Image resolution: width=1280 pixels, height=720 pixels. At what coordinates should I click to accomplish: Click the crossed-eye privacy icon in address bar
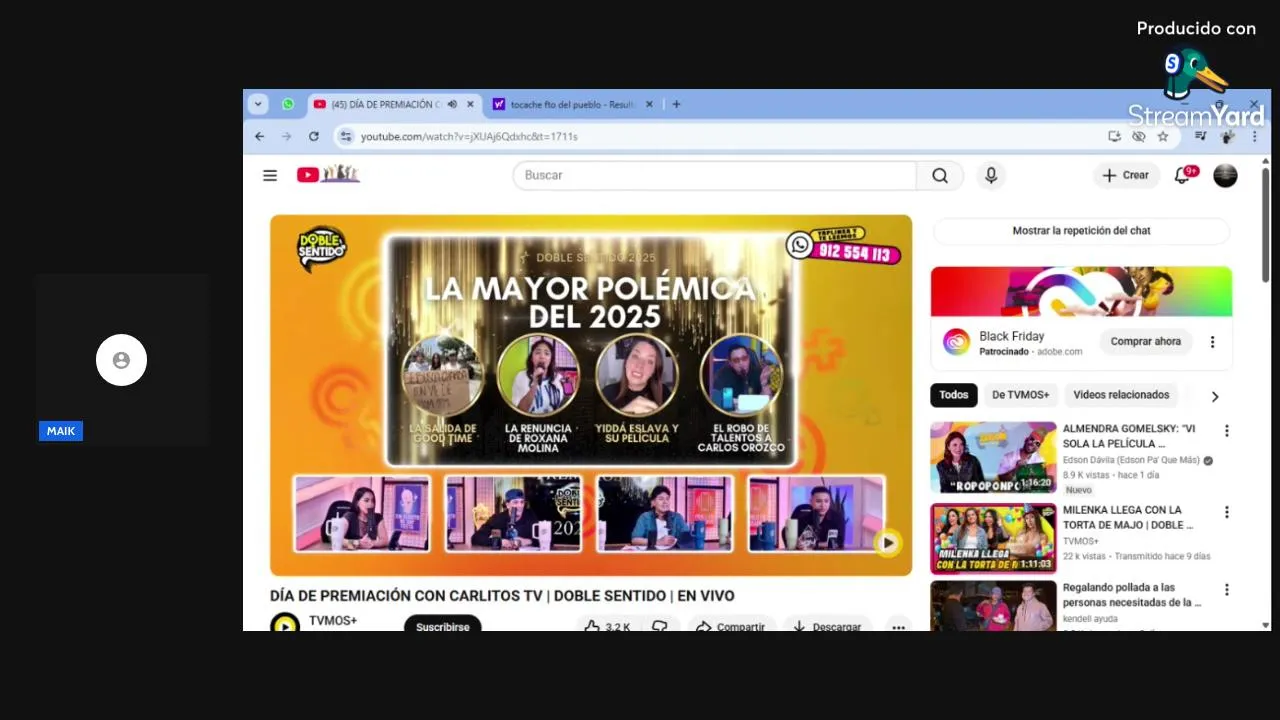(x=1138, y=136)
